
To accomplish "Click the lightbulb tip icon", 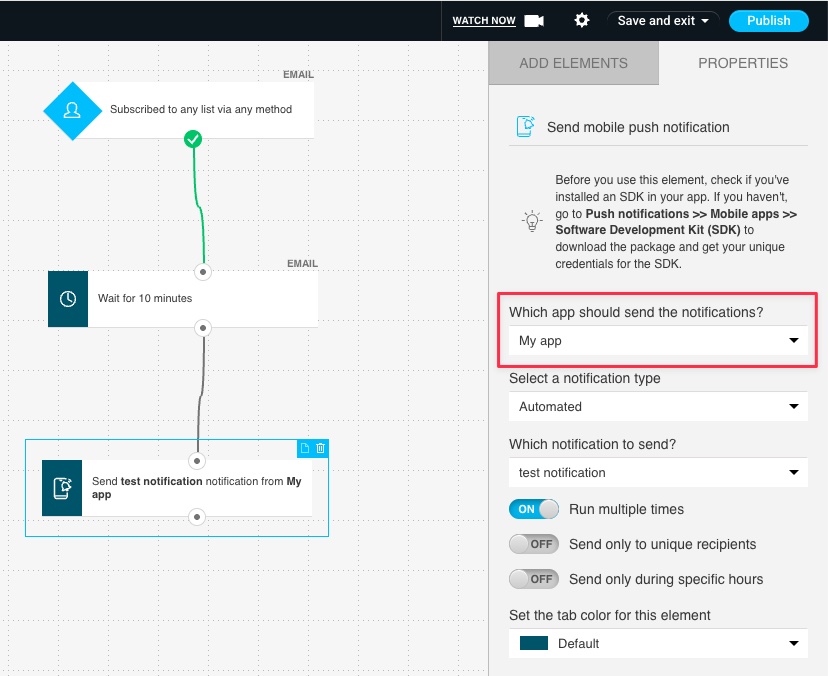I will point(532,221).
